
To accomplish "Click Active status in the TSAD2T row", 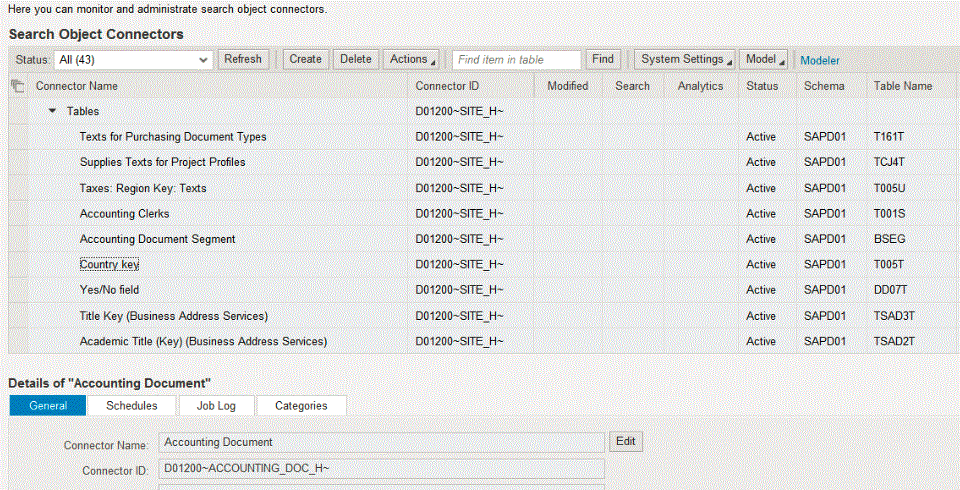I will 761,341.
